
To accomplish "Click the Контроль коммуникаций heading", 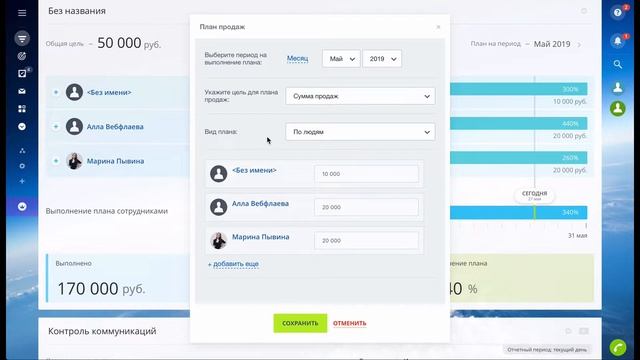I will [102, 331].
